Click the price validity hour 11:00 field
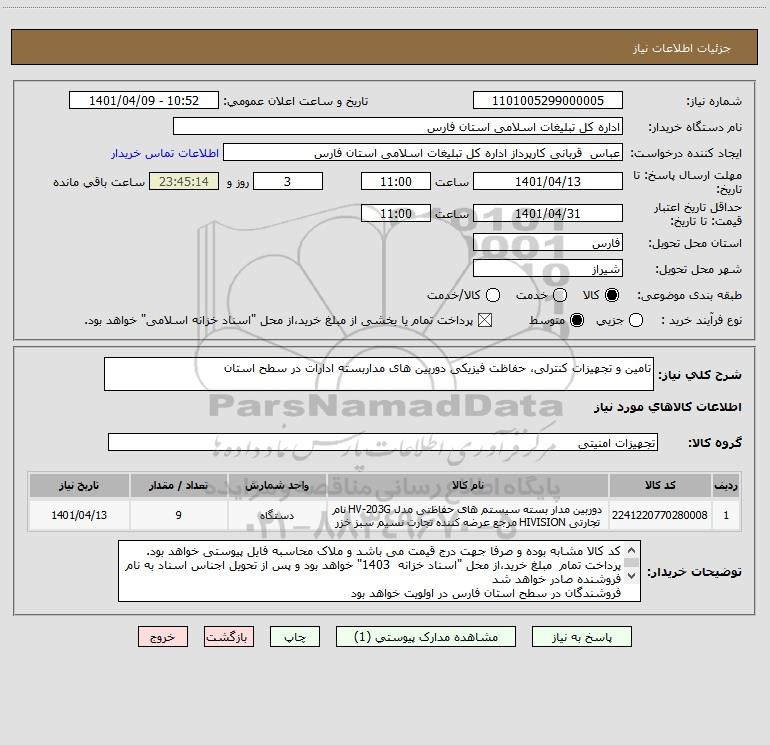770x745 pixels. (396, 213)
